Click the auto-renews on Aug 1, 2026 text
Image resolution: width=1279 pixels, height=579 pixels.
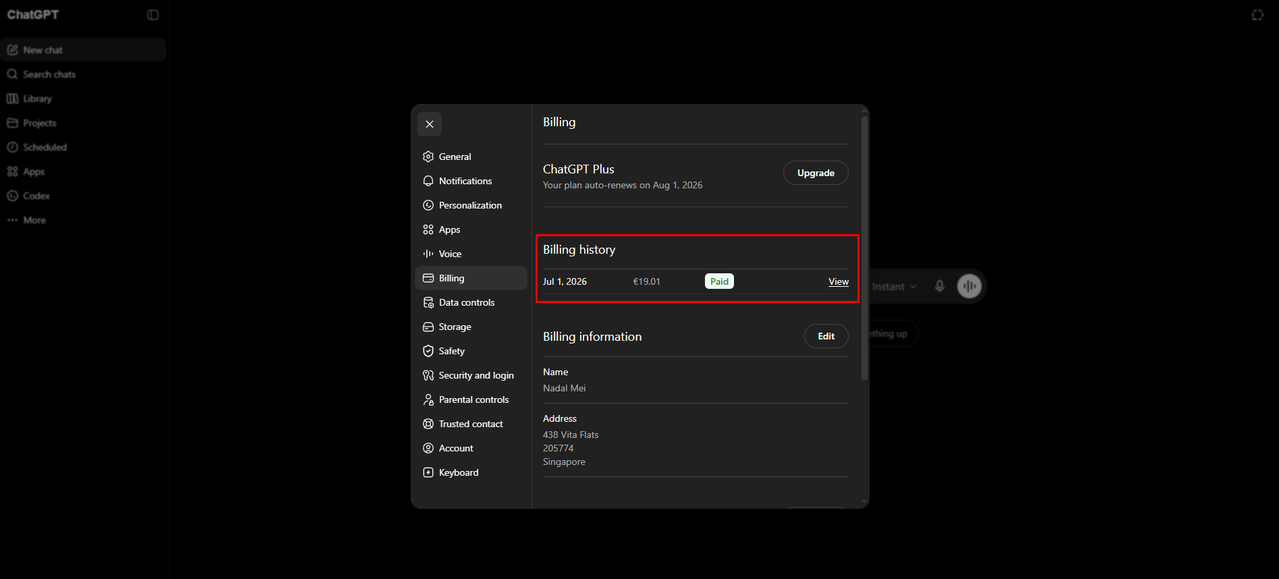click(623, 186)
